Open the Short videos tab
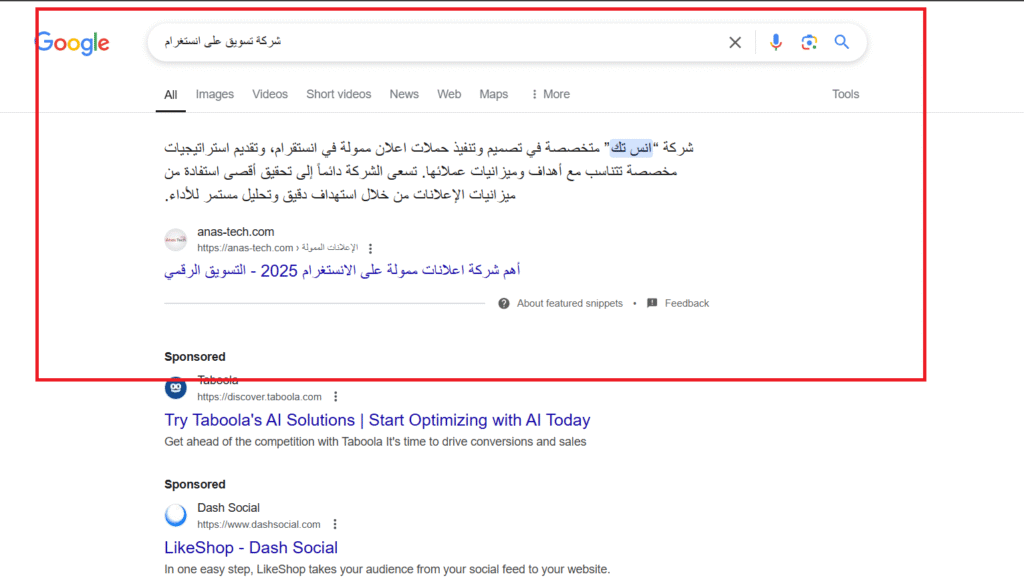This screenshot has height=588, width=1024. [338, 94]
